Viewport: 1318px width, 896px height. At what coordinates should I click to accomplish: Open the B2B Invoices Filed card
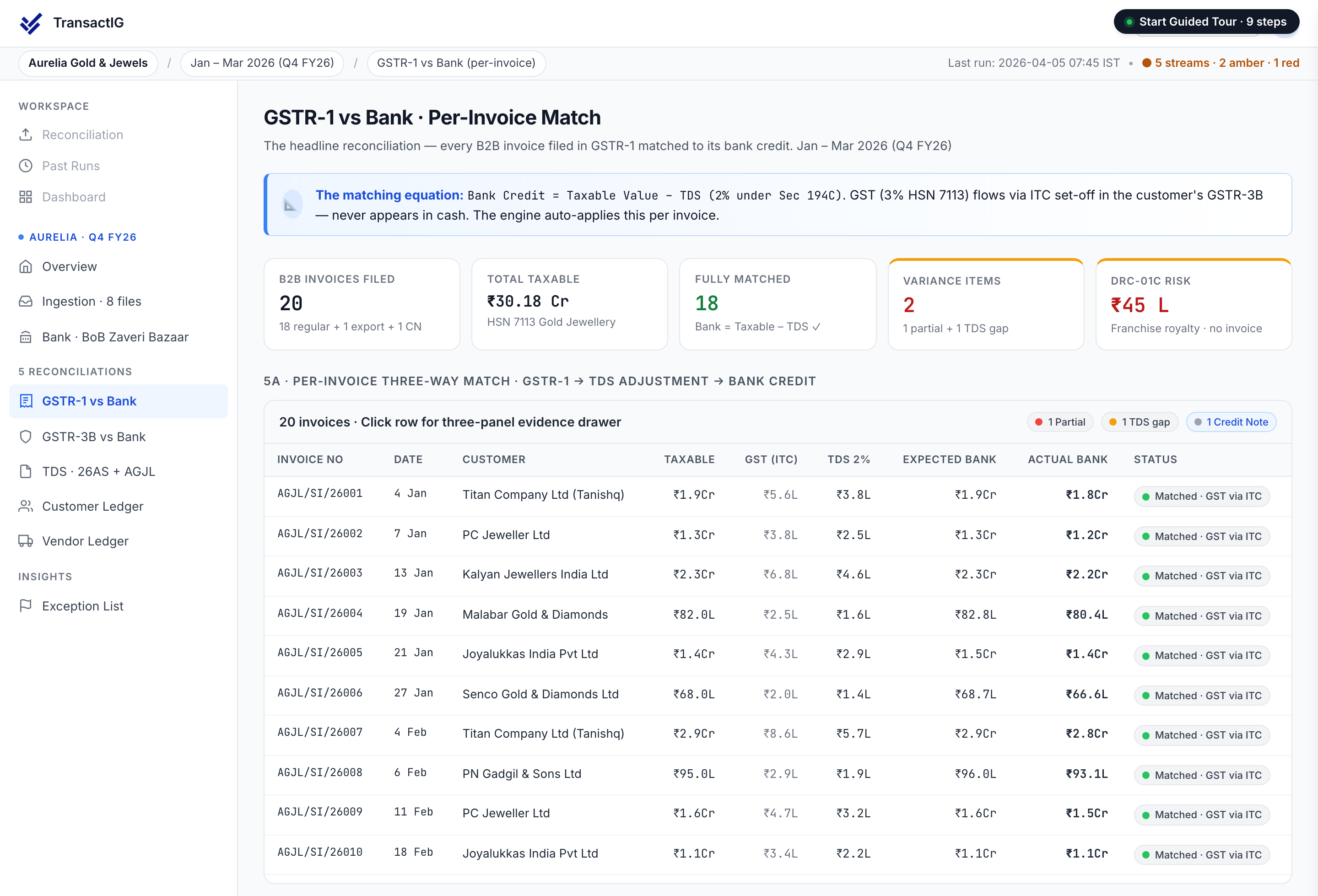click(362, 304)
